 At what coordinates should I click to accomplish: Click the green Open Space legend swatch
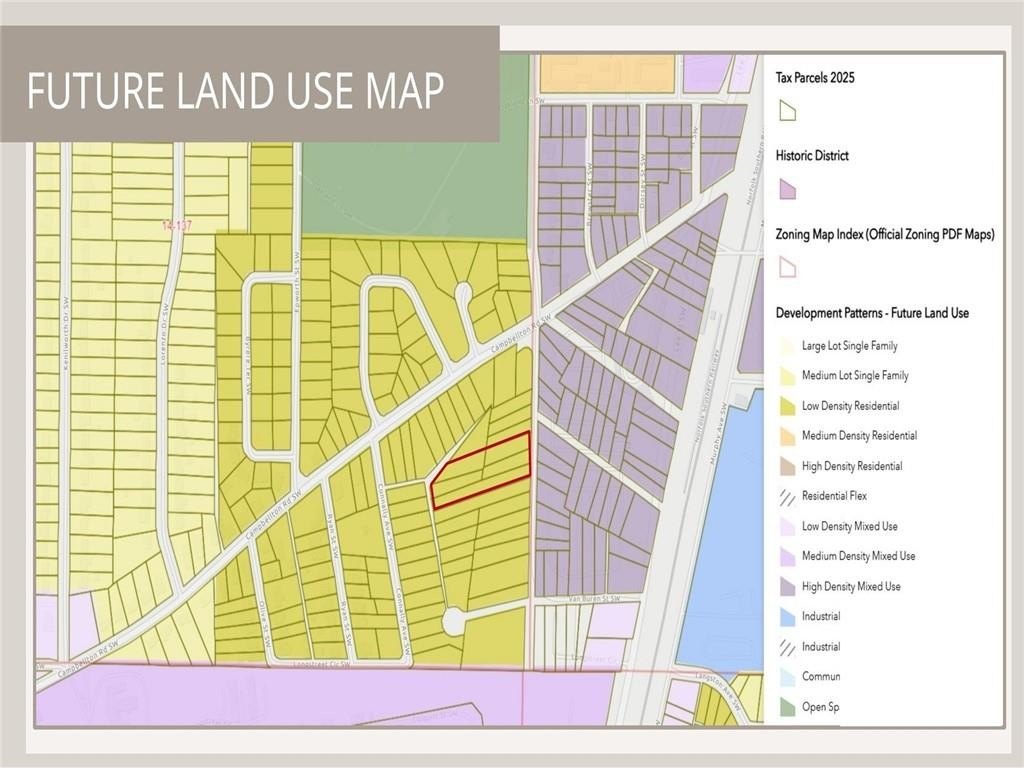(788, 707)
